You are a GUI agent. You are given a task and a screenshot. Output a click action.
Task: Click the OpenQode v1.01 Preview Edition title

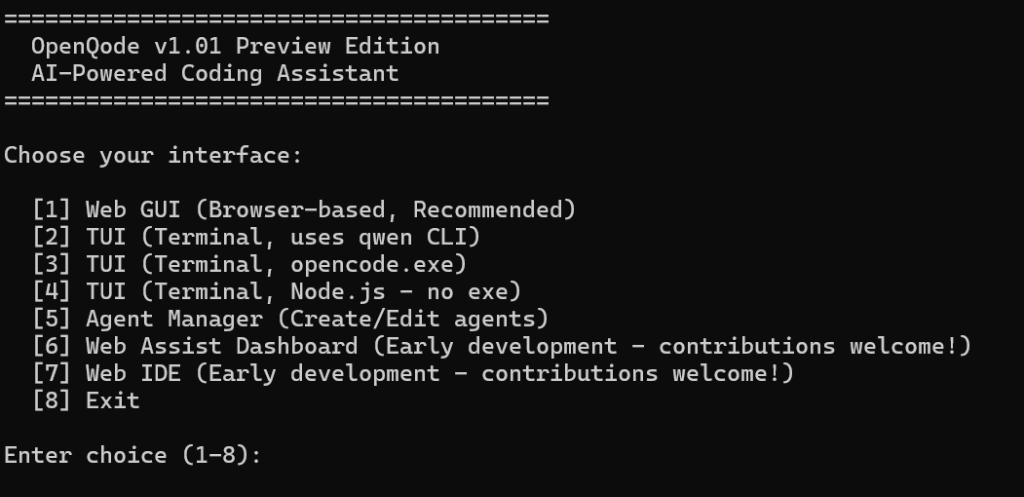[x=235, y=46]
